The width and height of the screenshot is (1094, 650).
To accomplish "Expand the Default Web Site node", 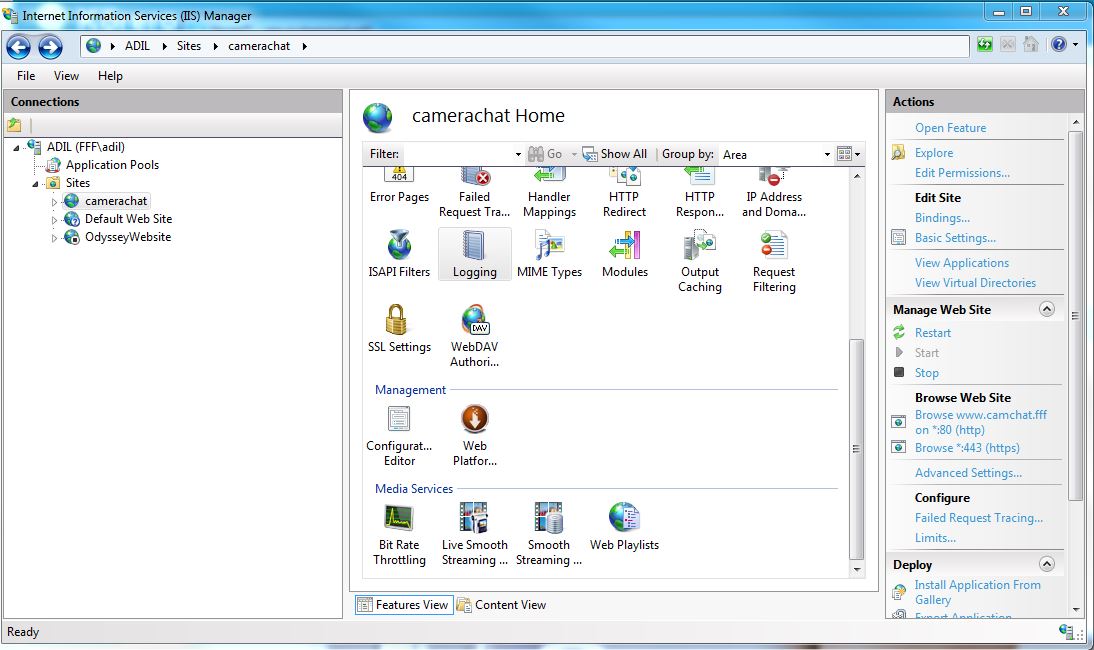I will click(54, 220).
